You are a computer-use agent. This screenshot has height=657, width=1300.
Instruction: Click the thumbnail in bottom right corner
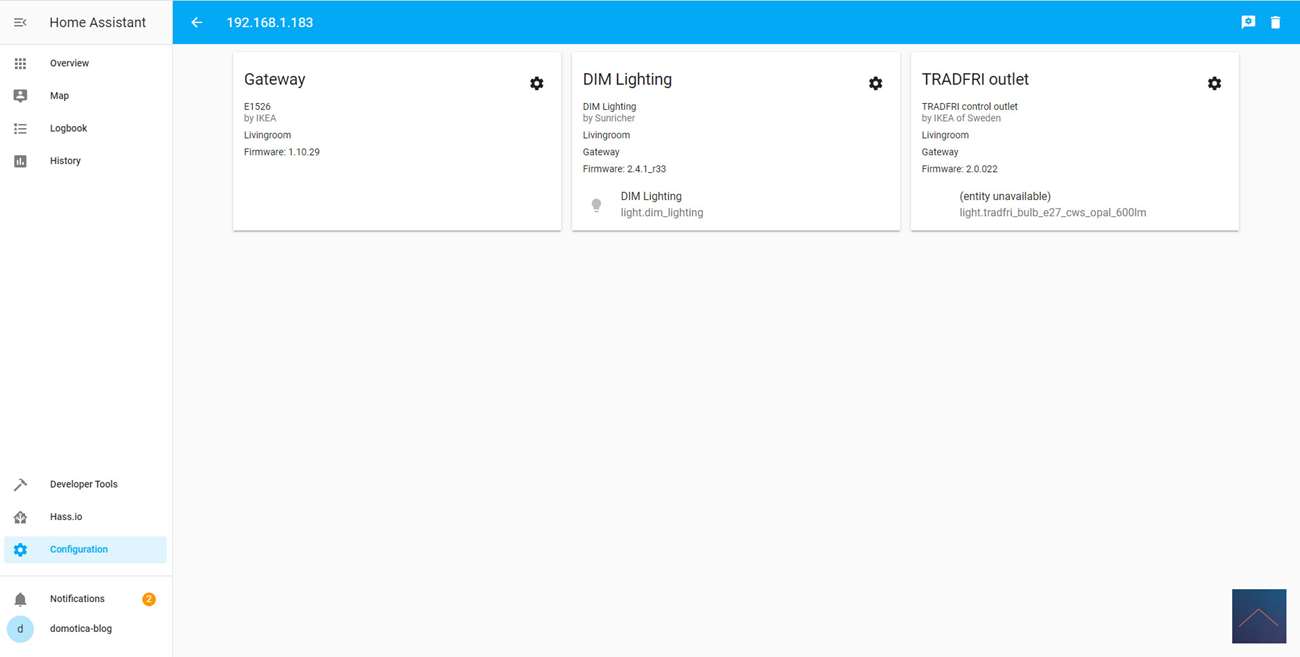point(1258,616)
